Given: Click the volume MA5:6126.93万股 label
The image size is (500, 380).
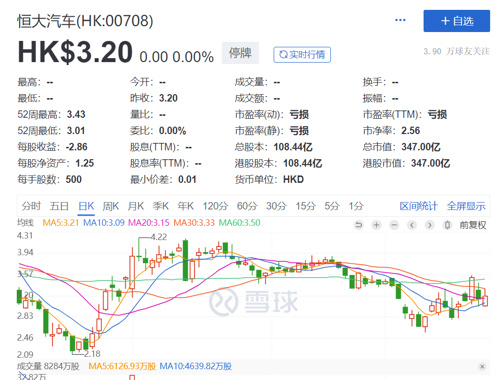Looking at the screenshot, I should [x=122, y=366].
